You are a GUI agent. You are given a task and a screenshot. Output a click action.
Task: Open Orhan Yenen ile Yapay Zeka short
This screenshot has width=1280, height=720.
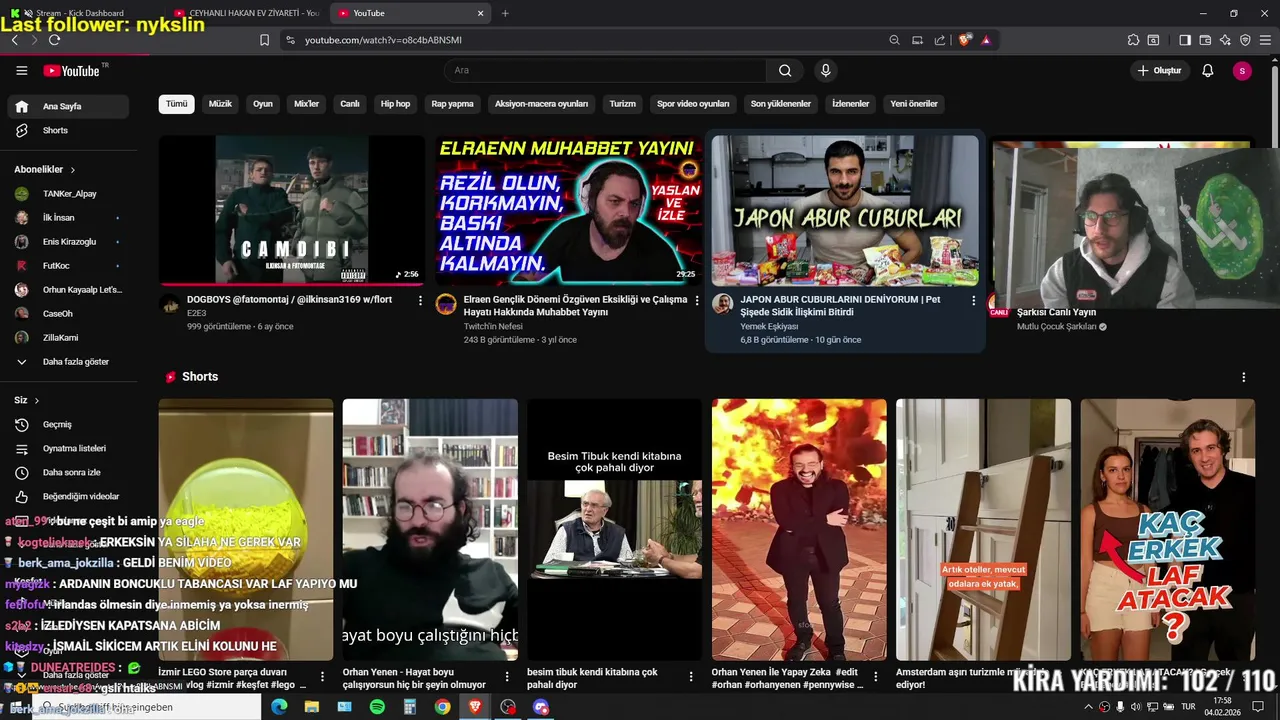click(799, 529)
